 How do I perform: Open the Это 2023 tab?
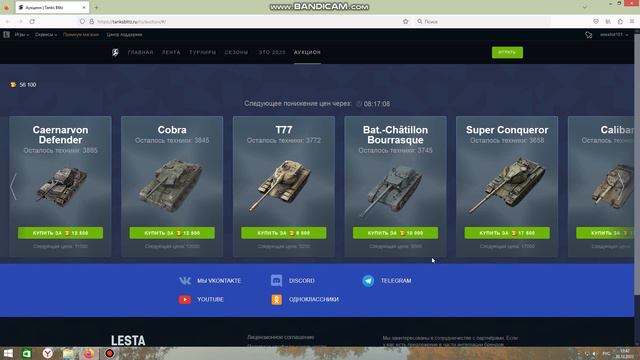(272, 52)
